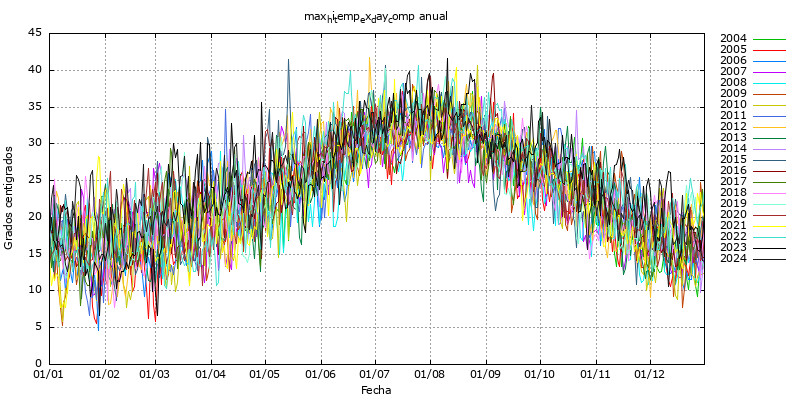Select the 2013 legend line sample

coord(769,137)
